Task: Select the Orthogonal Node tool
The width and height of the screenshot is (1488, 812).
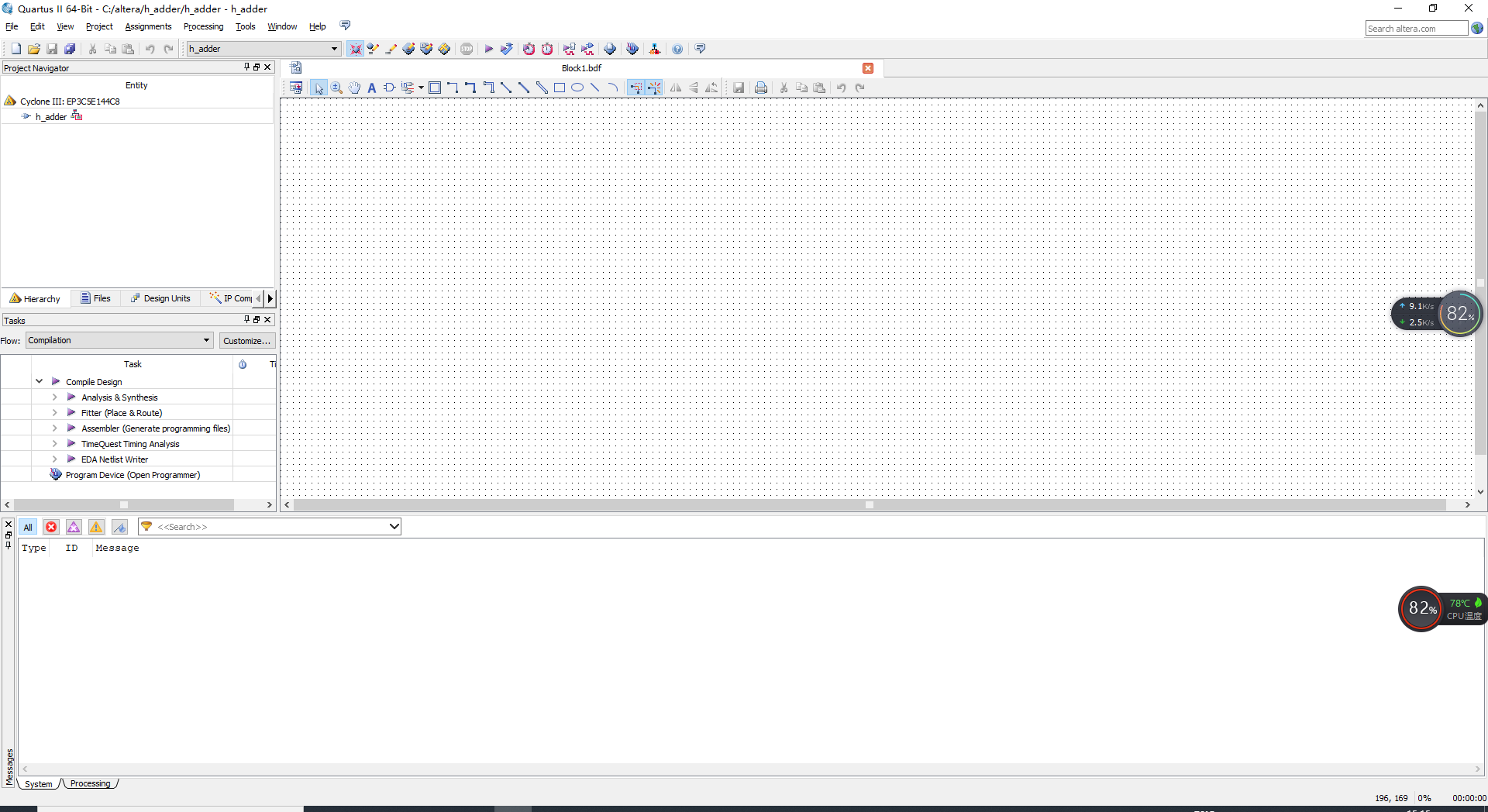Action: pyautogui.click(x=453, y=88)
